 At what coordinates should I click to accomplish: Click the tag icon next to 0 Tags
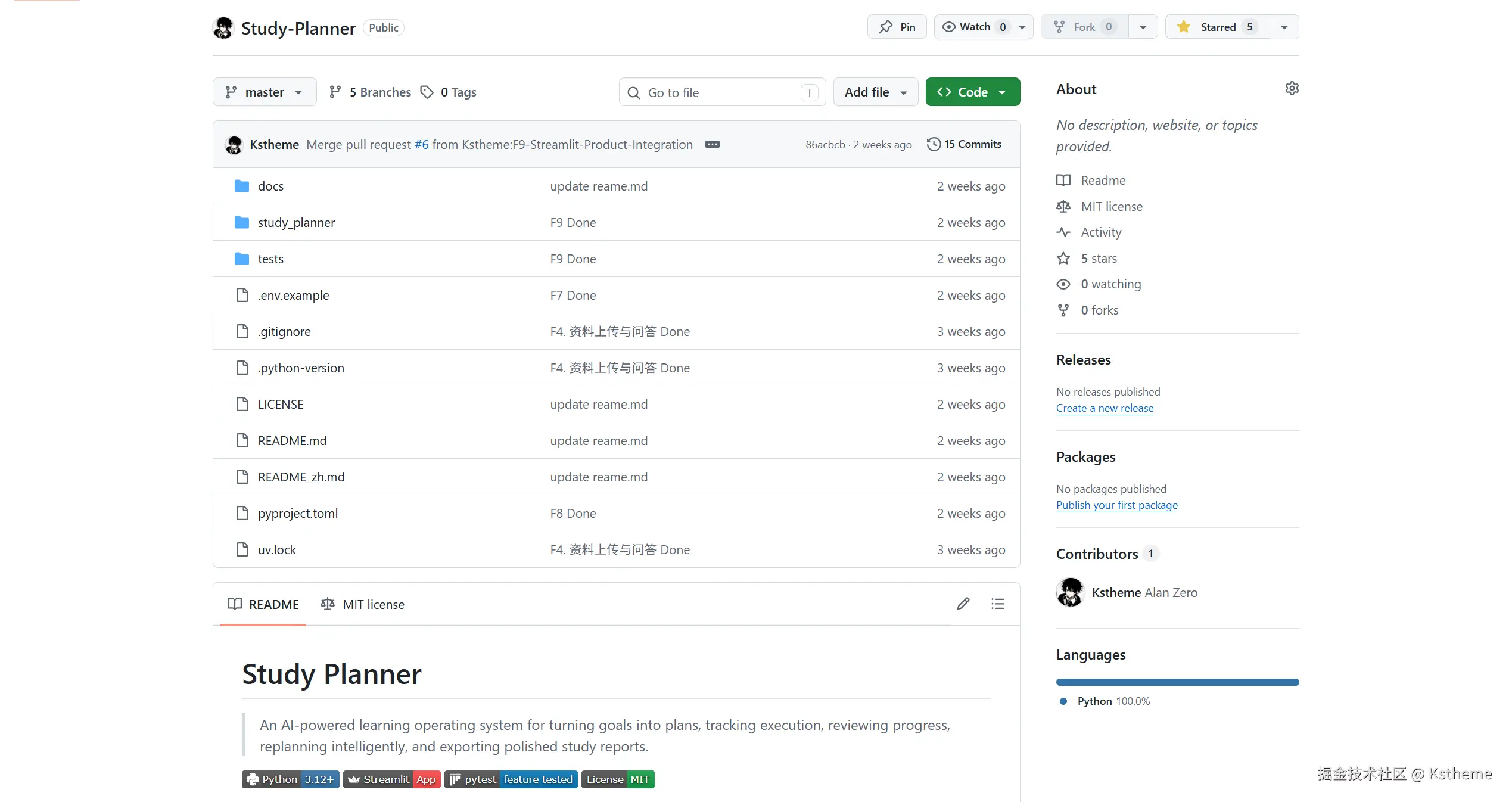(427, 92)
